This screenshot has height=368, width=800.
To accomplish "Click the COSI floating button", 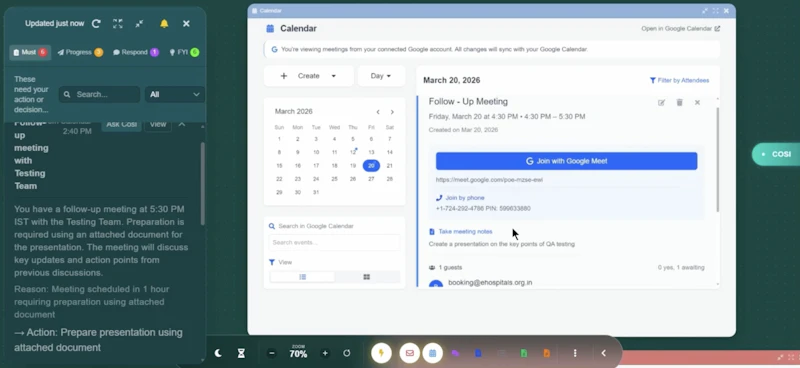I will (776, 154).
